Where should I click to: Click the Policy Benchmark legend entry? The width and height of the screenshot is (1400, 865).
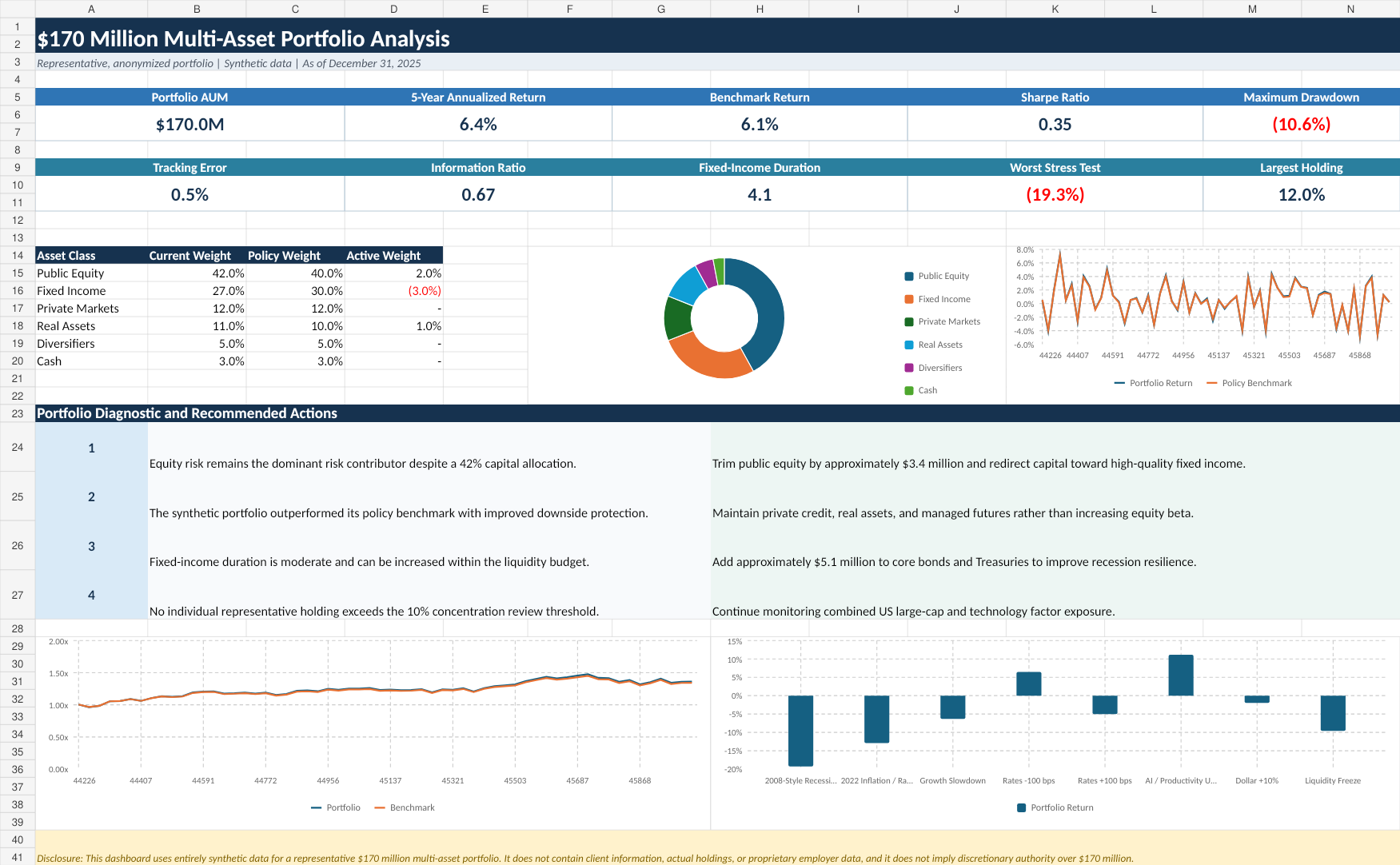tap(1249, 383)
